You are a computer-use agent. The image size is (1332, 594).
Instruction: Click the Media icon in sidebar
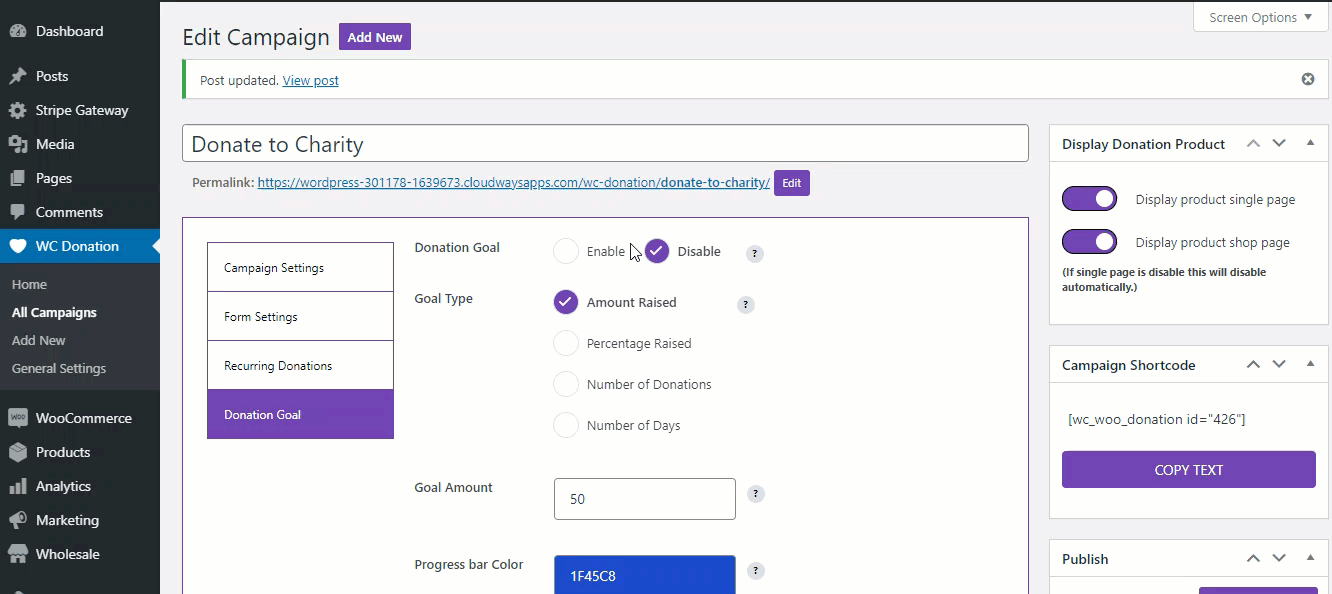coord(18,144)
